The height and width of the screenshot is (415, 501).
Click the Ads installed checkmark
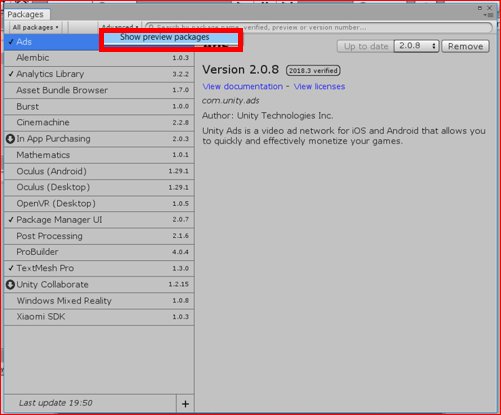coord(11,42)
